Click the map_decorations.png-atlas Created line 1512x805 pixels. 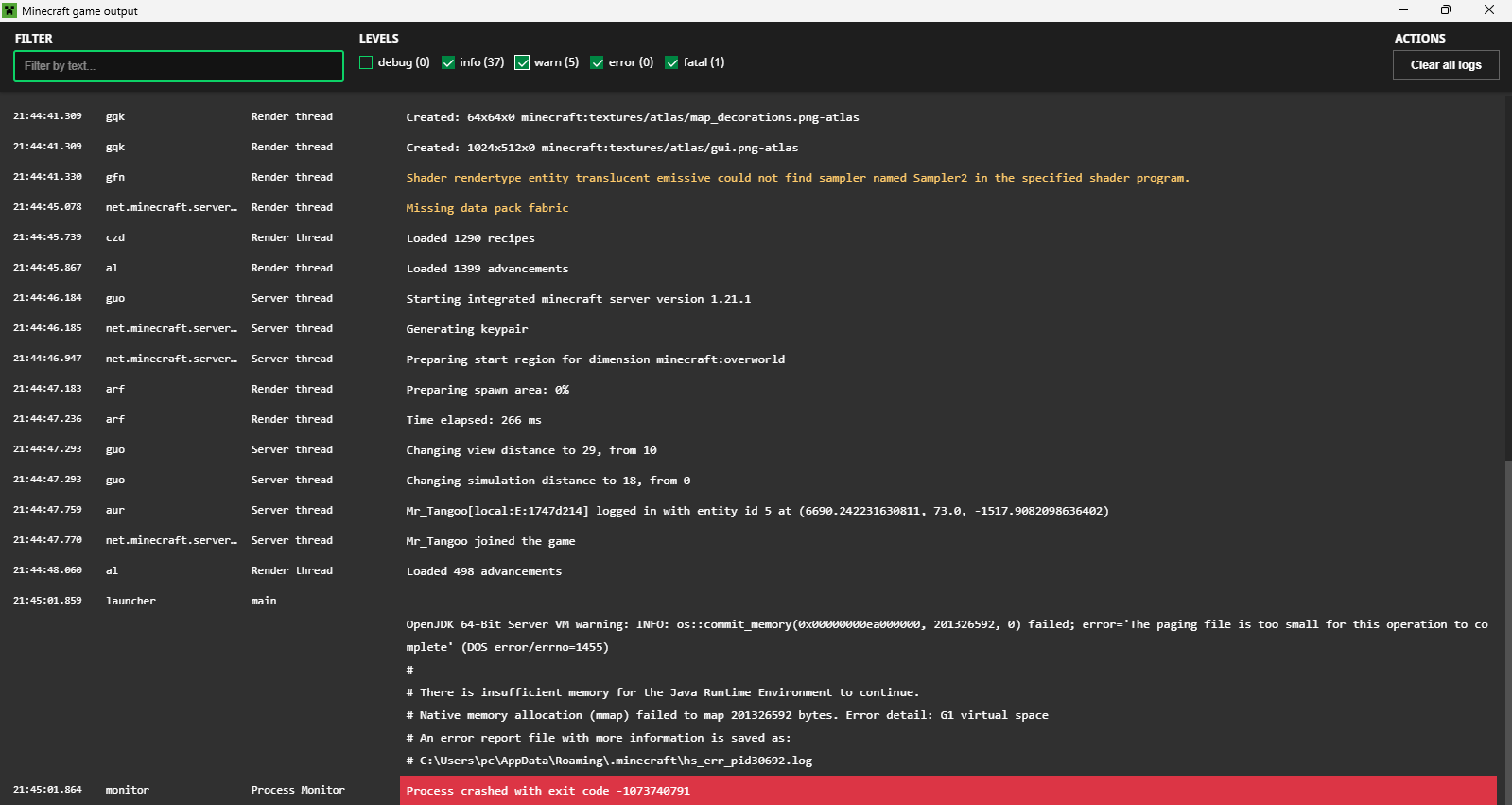tap(633, 117)
